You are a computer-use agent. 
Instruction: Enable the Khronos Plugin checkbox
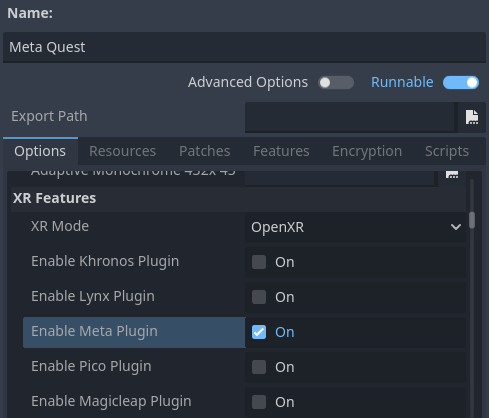259,262
